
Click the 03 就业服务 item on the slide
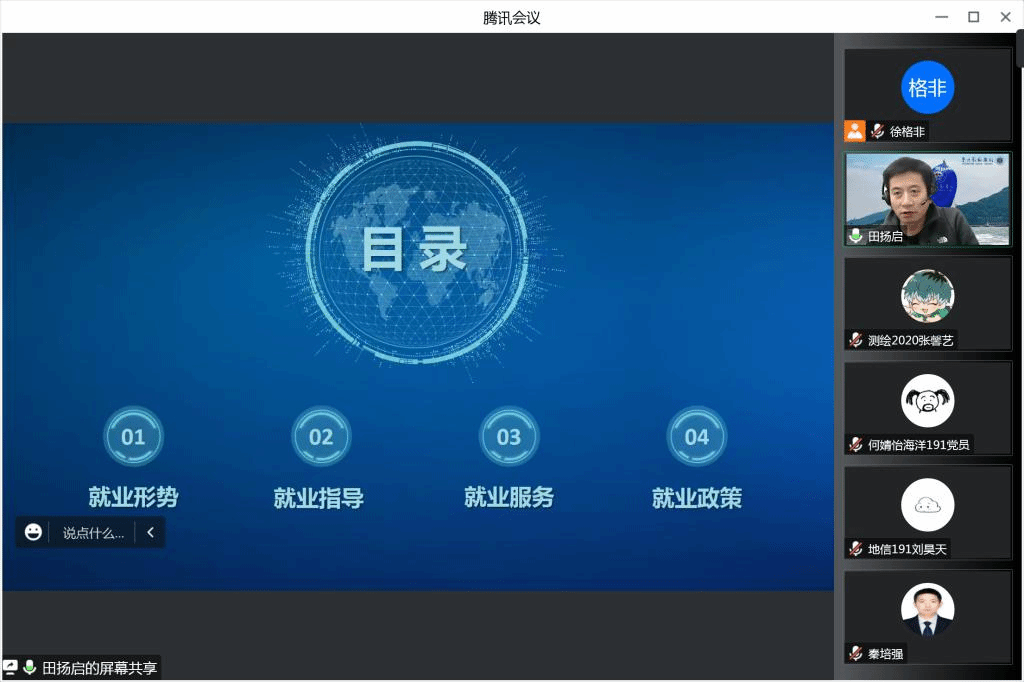pyautogui.click(x=509, y=458)
